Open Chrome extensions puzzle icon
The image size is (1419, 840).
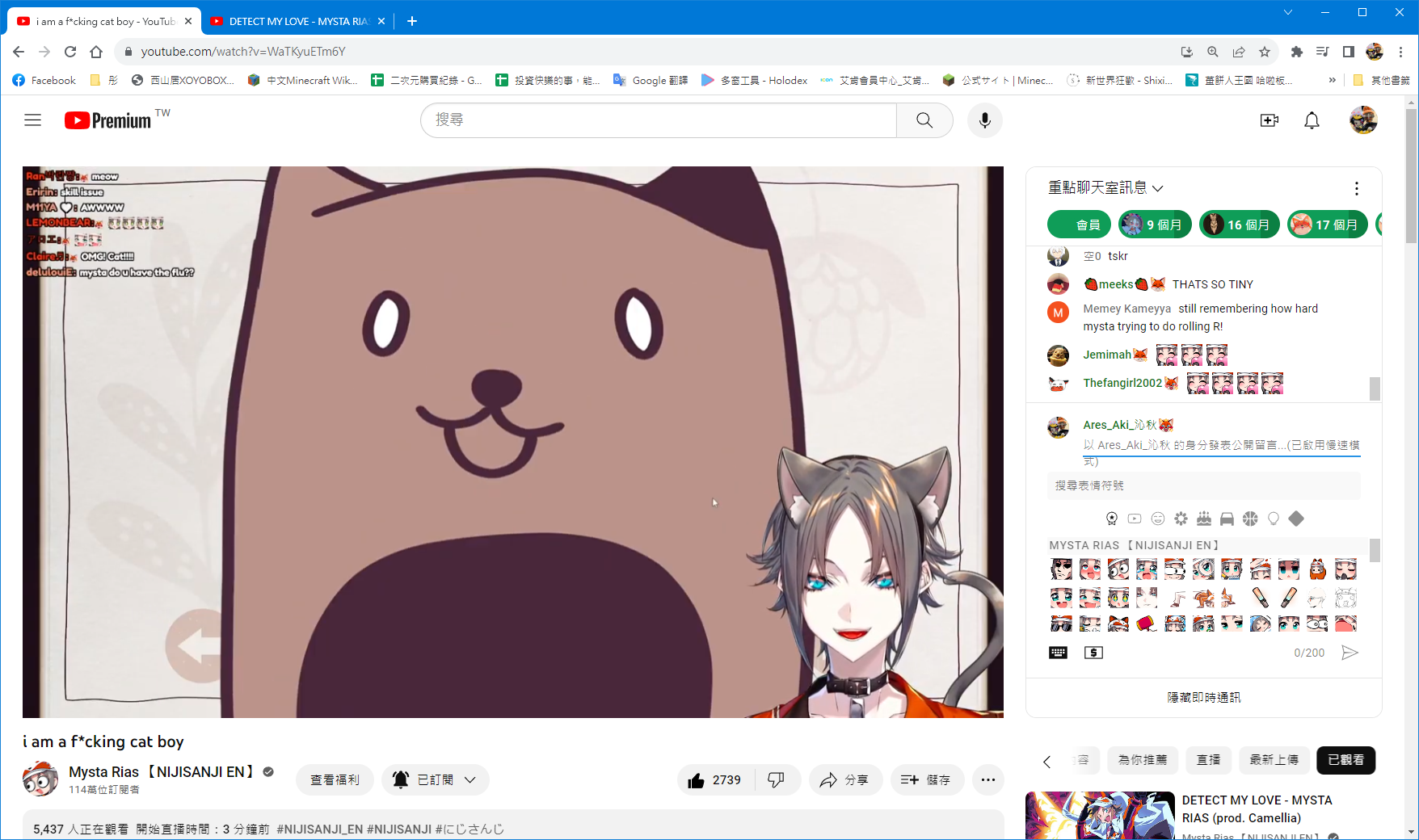tap(1297, 52)
